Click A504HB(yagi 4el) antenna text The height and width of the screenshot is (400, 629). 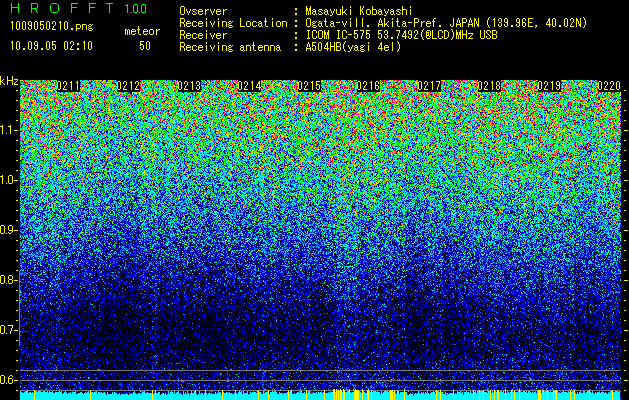click(353, 47)
